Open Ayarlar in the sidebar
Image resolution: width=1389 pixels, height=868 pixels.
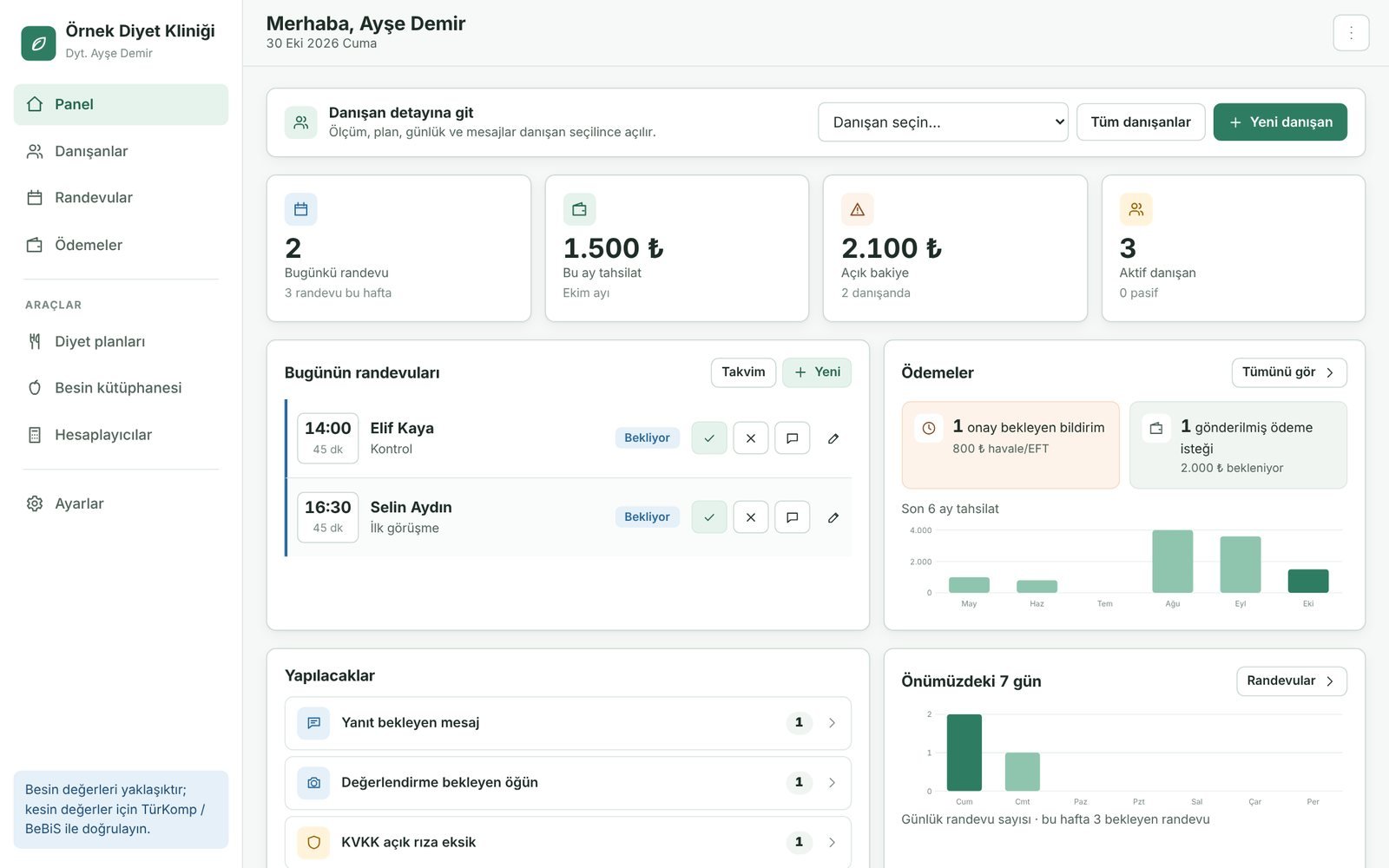pos(121,503)
